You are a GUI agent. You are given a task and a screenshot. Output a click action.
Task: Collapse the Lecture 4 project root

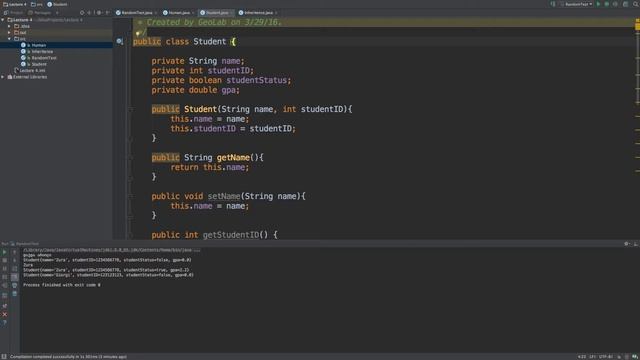pyautogui.click(x=3, y=20)
